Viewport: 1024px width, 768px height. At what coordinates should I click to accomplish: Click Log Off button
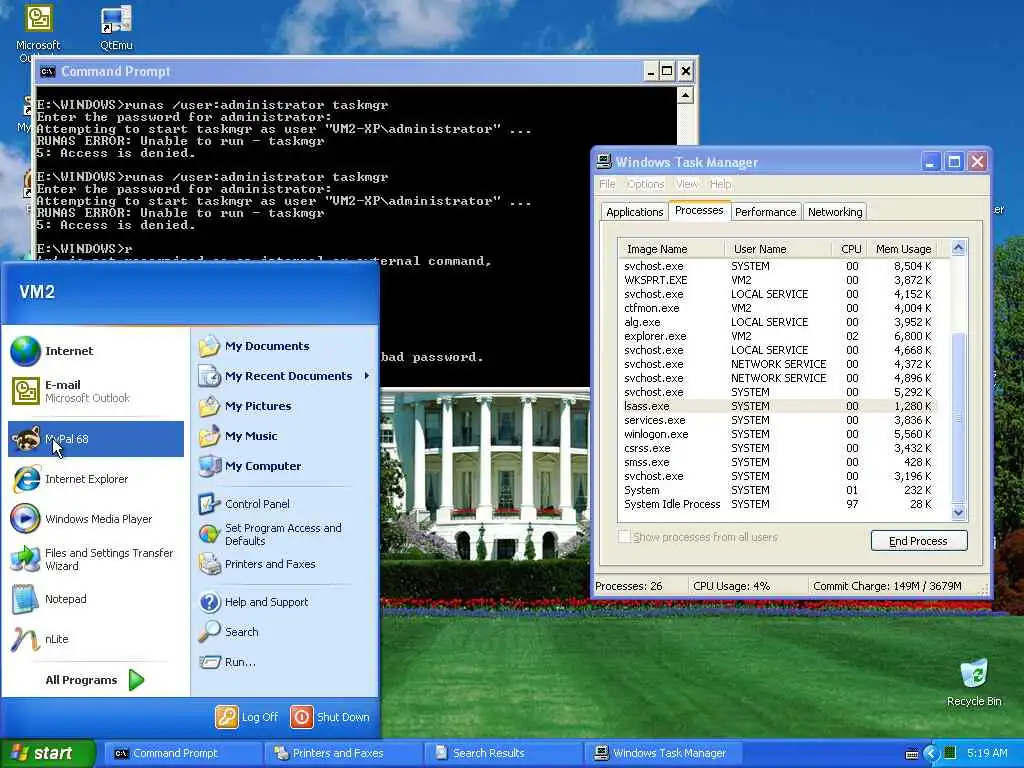coord(248,717)
